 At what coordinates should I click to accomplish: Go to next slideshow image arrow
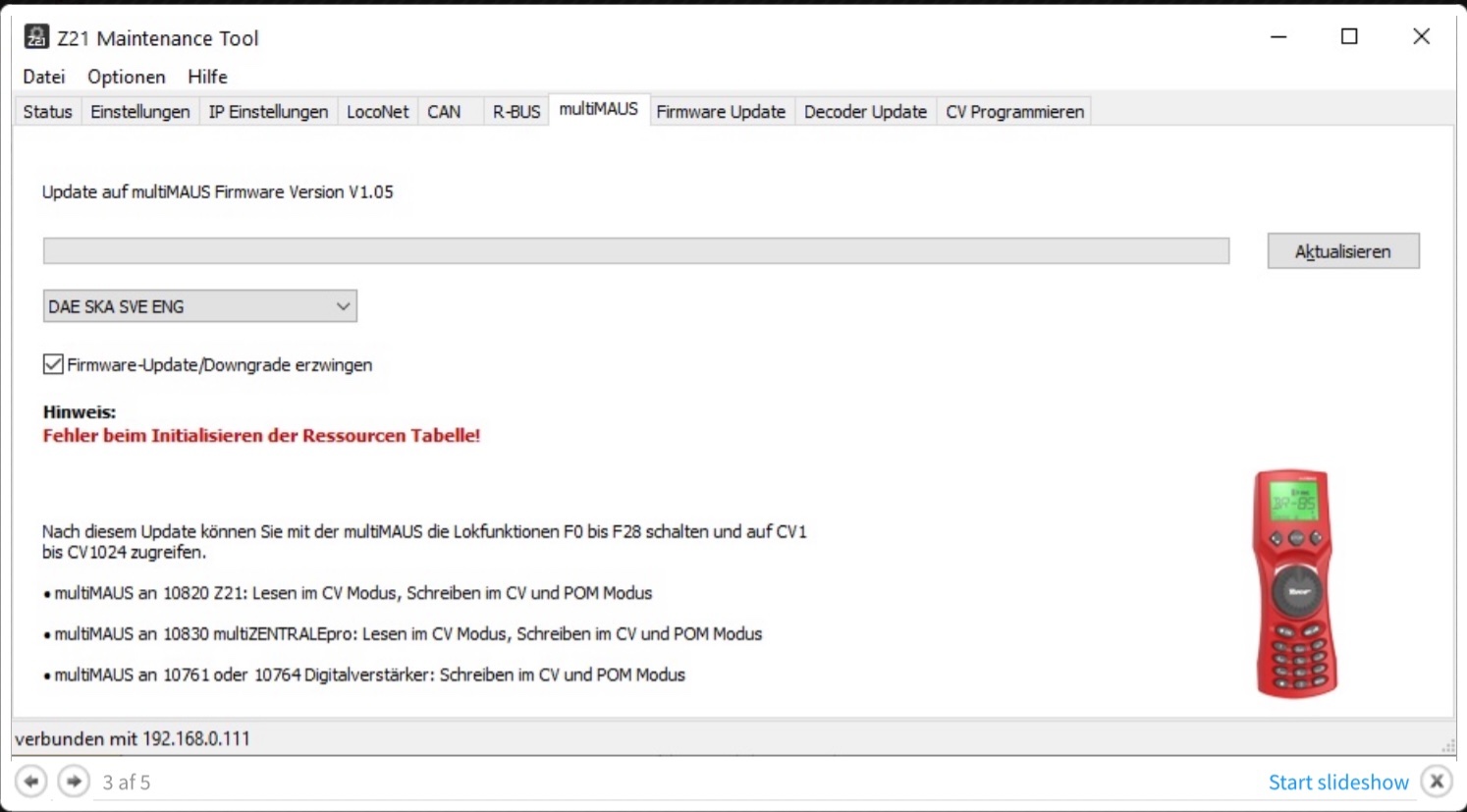(74, 782)
